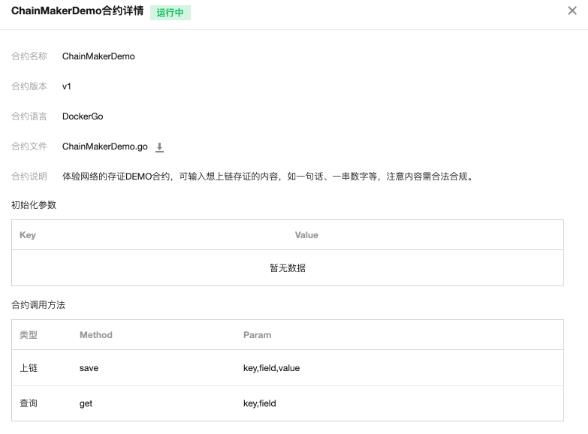
Task: Click the contract name value ChainMakerDemo
Action: tap(99, 56)
